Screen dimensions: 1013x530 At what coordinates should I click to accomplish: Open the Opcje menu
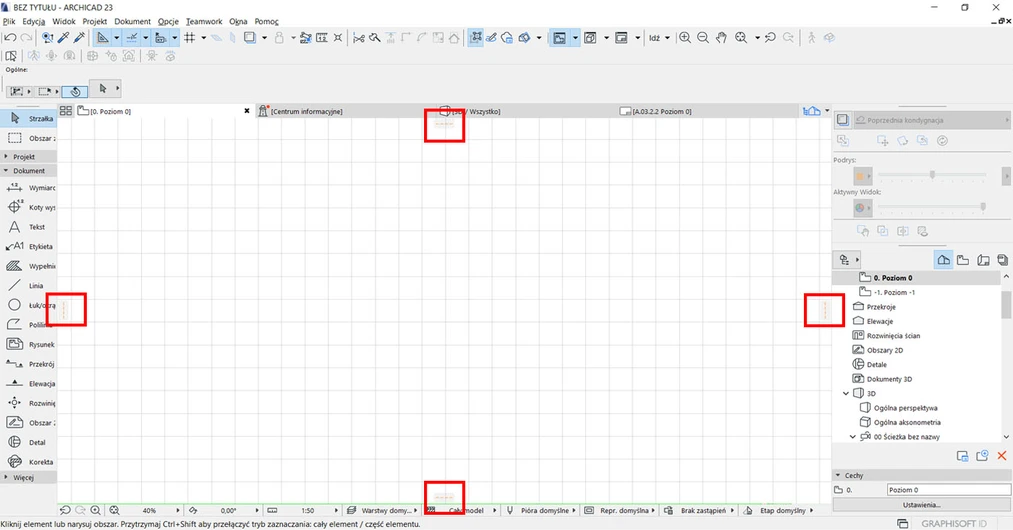coord(168,21)
